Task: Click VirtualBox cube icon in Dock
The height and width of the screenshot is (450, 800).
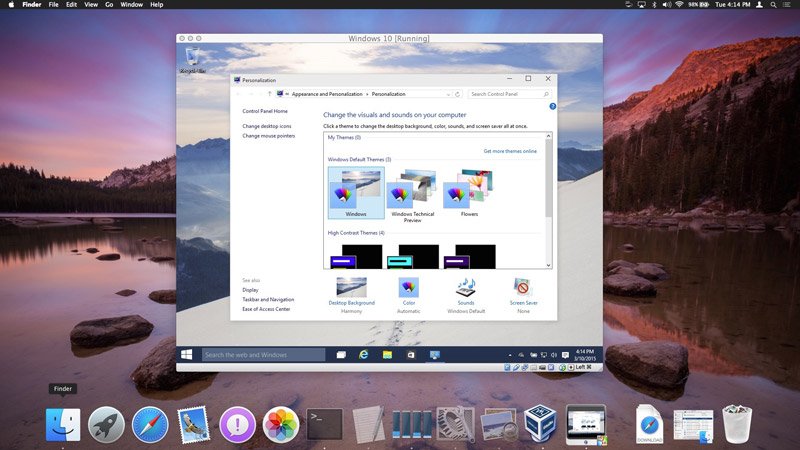Action: click(x=541, y=423)
